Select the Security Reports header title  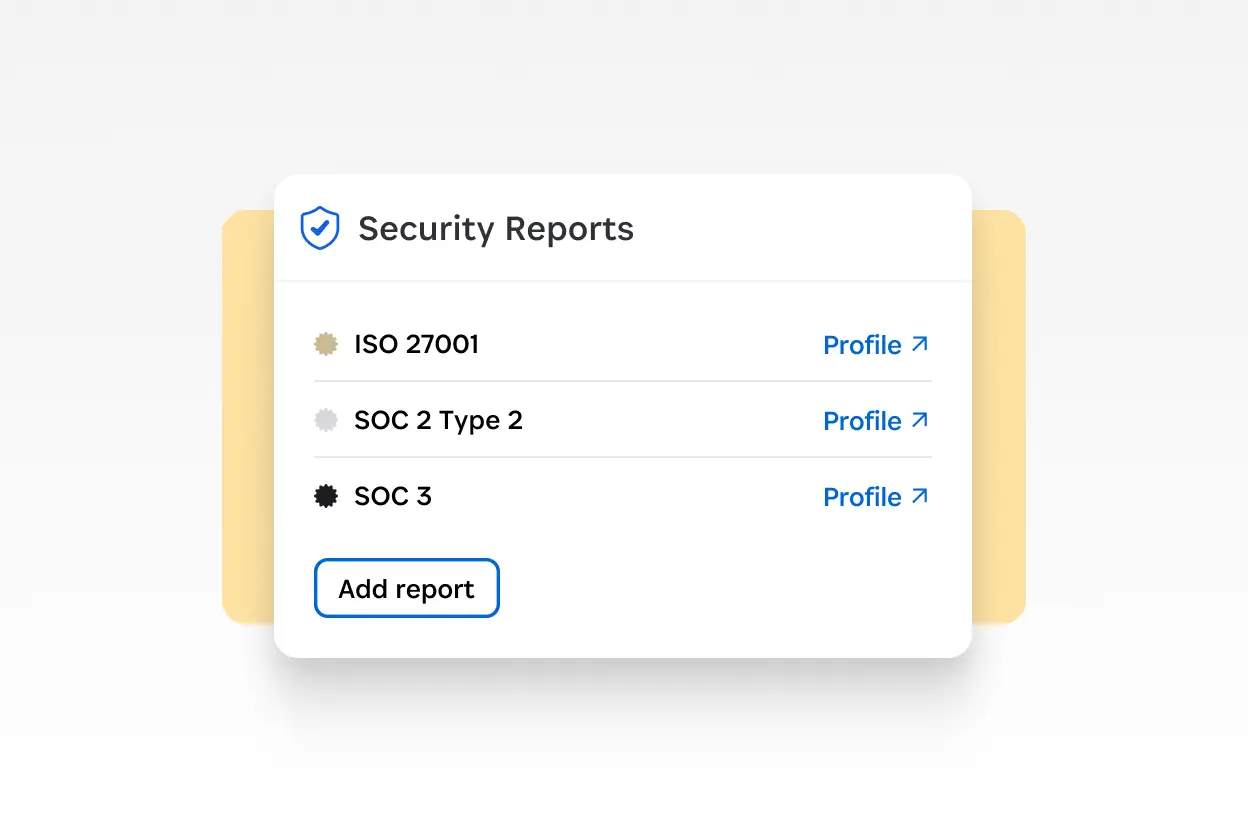coord(496,228)
